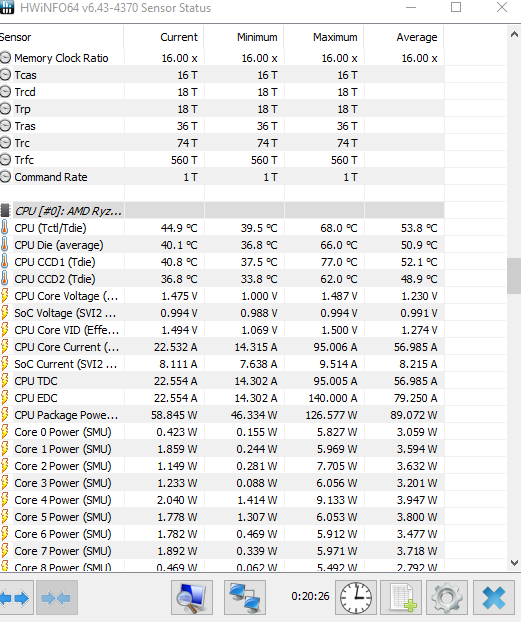This screenshot has height=622, width=521.
Task: Close sensors with the blue X icon
Action: (493, 597)
